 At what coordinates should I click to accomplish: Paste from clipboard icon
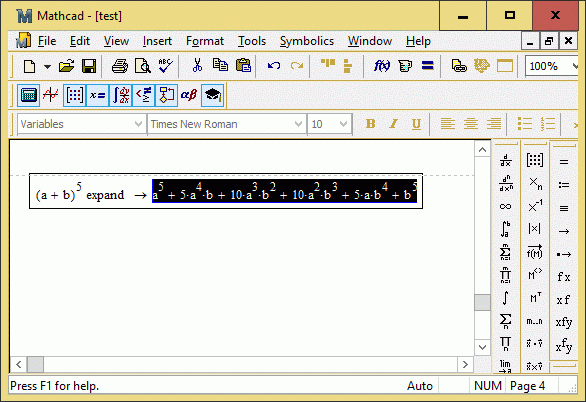point(243,66)
